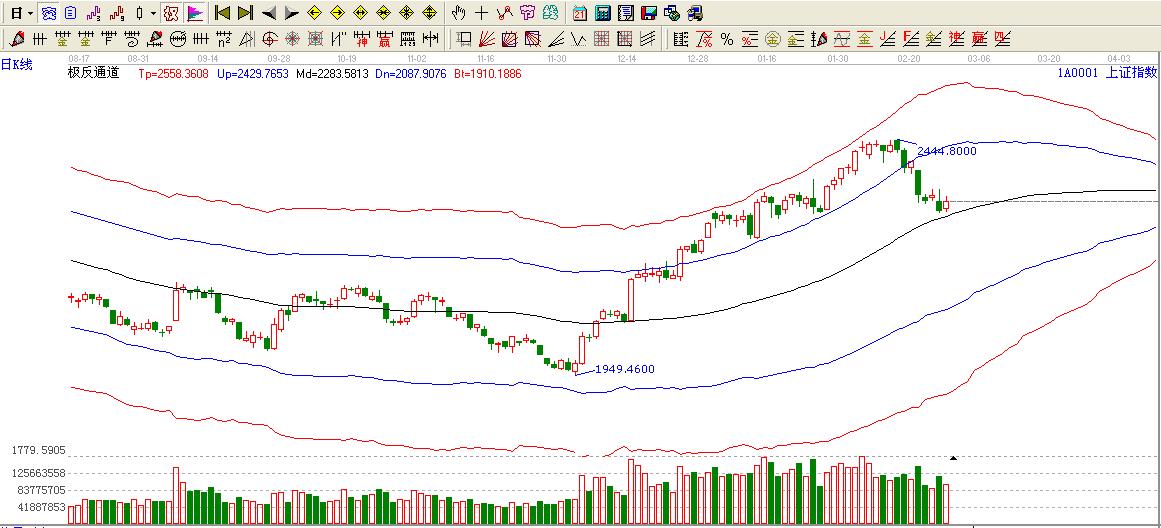Open the calculator tool

(x=603, y=13)
